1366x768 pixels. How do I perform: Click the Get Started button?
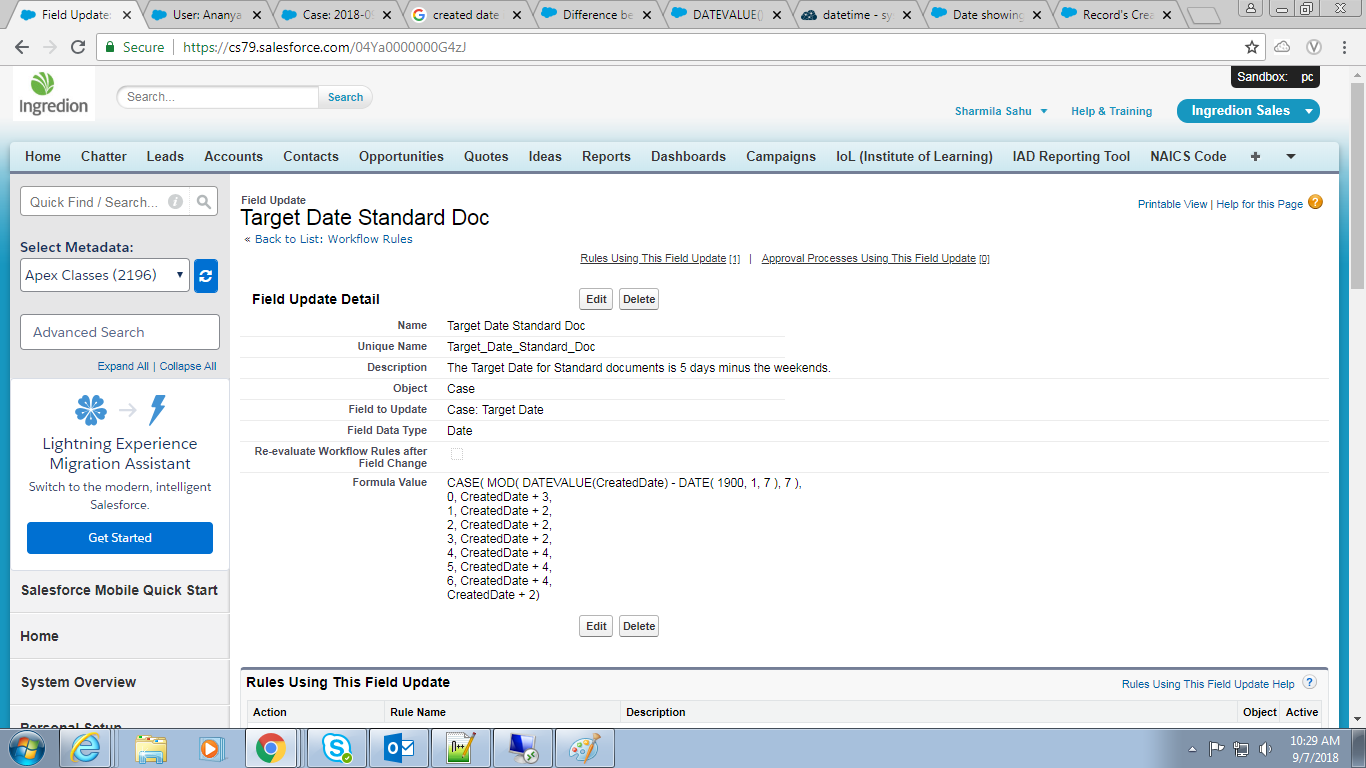[x=120, y=538]
